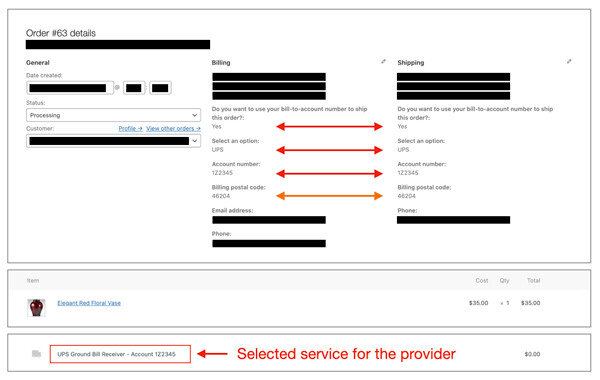This screenshot has width=600, height=380.
Task: Click the item total $35.00
Action: (x=530, y=303)
